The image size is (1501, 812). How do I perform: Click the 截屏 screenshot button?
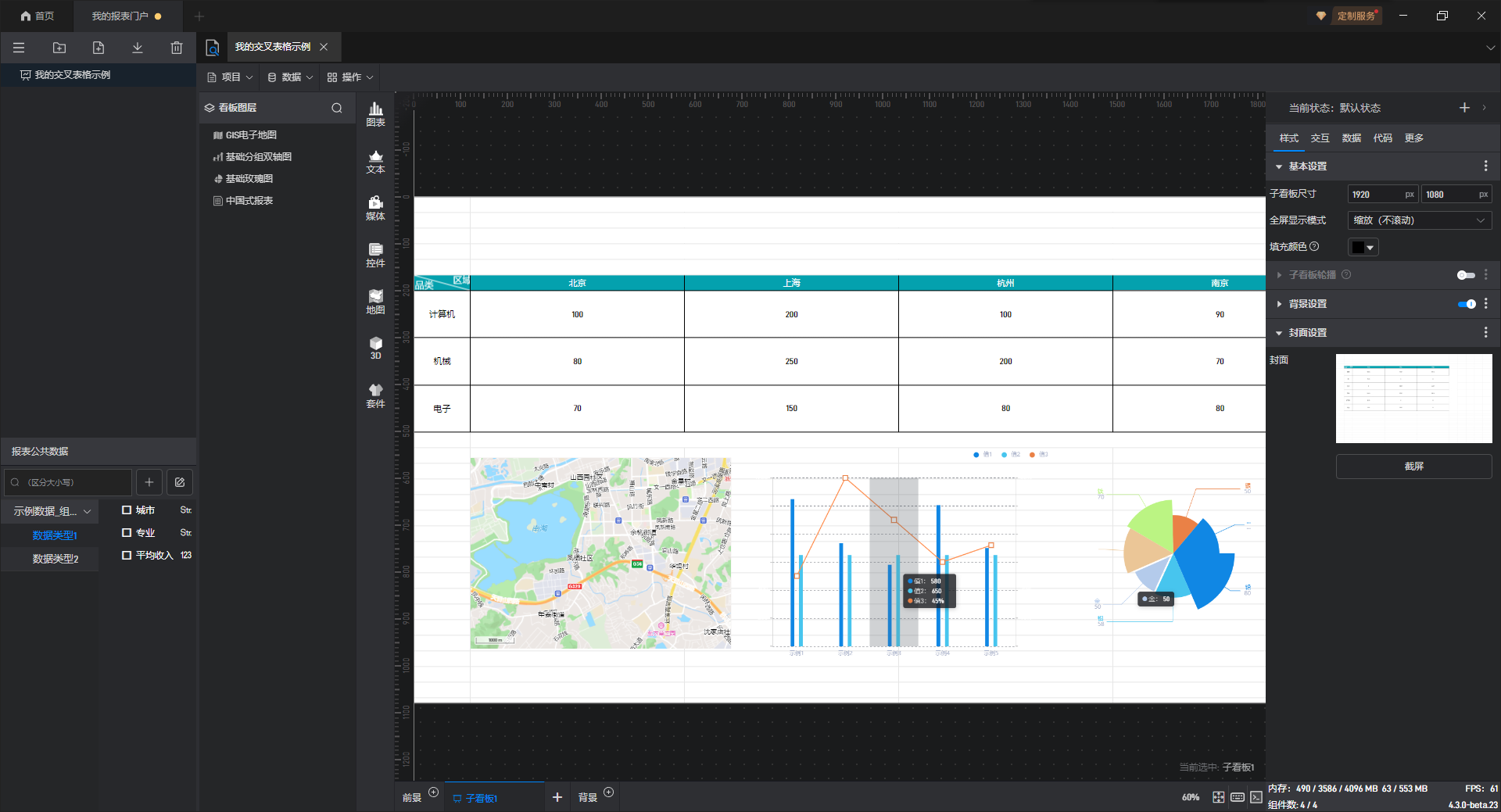1413,467
